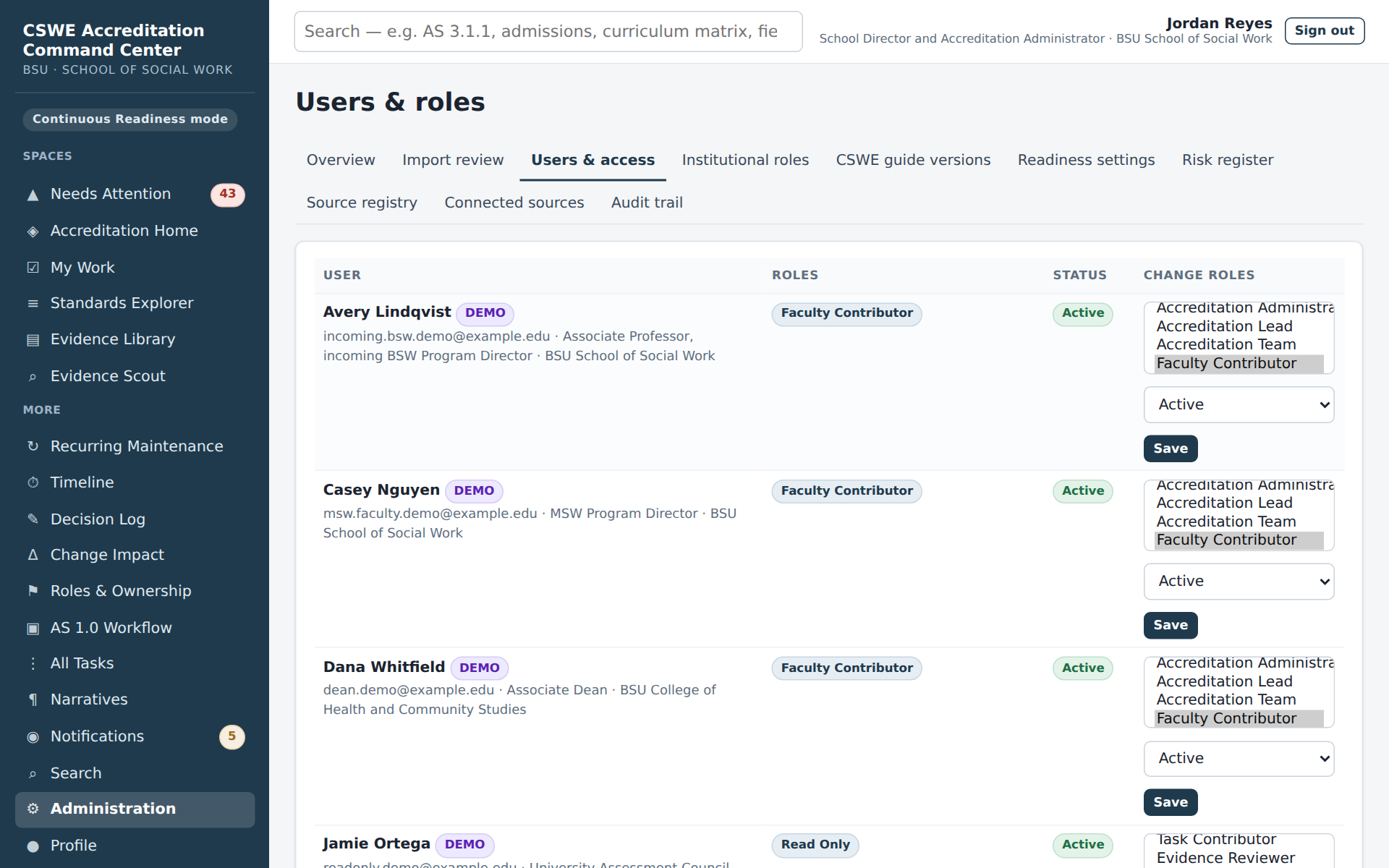The image size is (1389, 868).
Task: Click incoming.bsw.demo@example.edu email text
Action: click(436, 336)
